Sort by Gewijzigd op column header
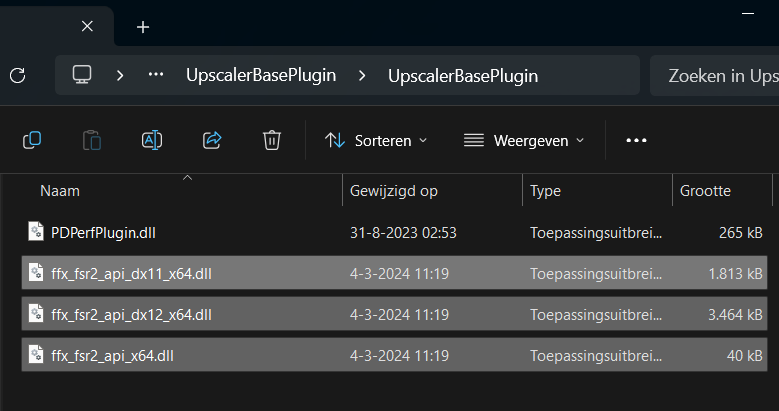This screenshot has width=779, height=411. pyautogui.click(x=394, y=190)
